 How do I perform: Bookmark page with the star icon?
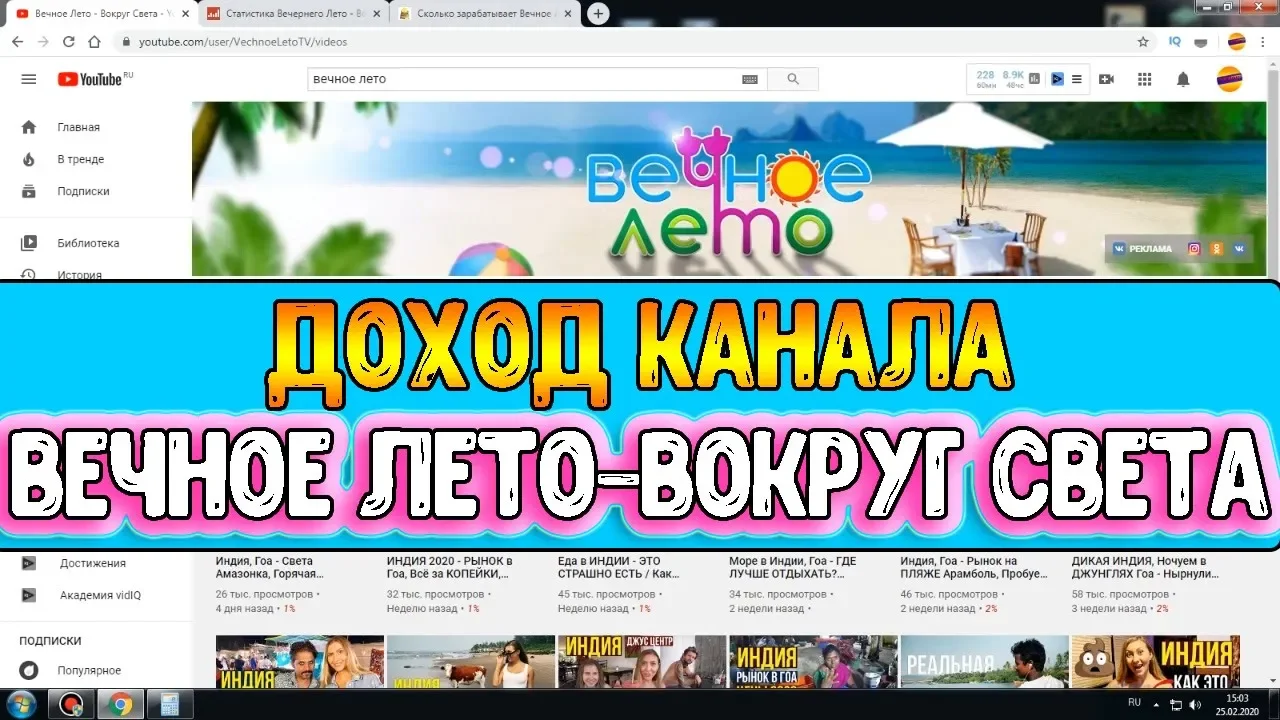(1143, 42)
